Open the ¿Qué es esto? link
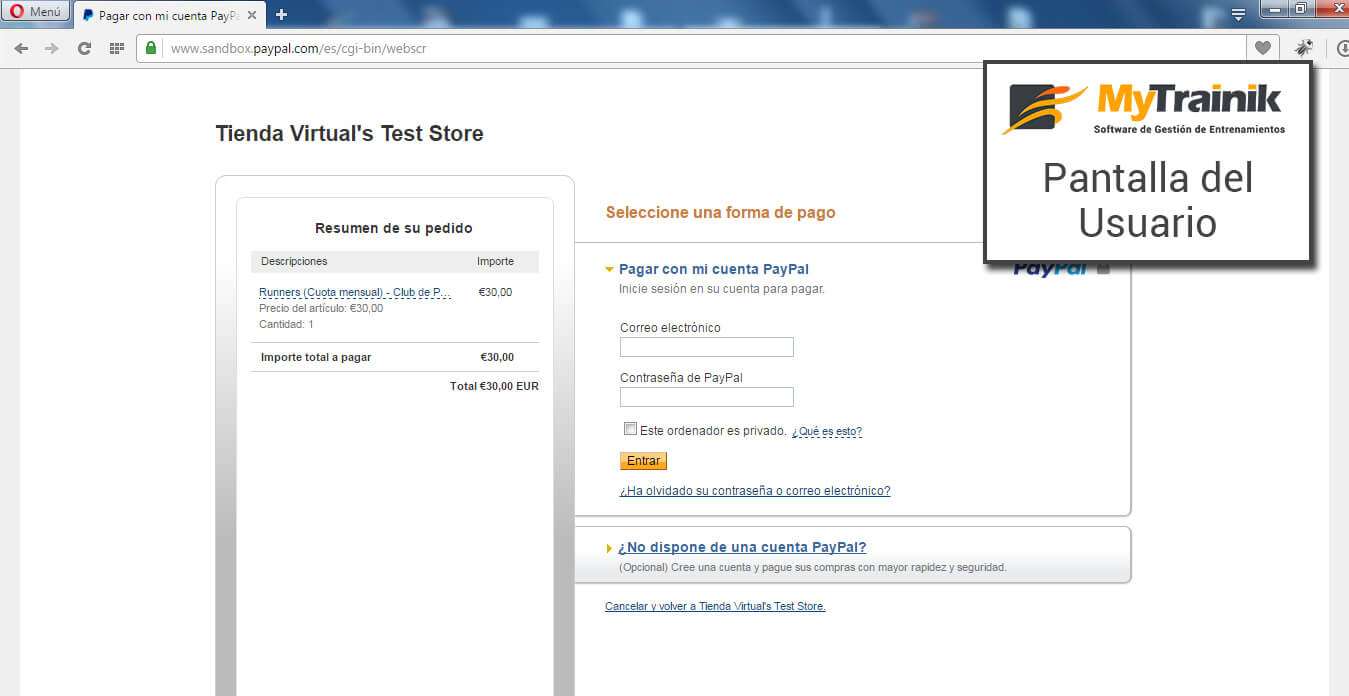This screenshot has height=696, width=1349. (x=827, y=432)
